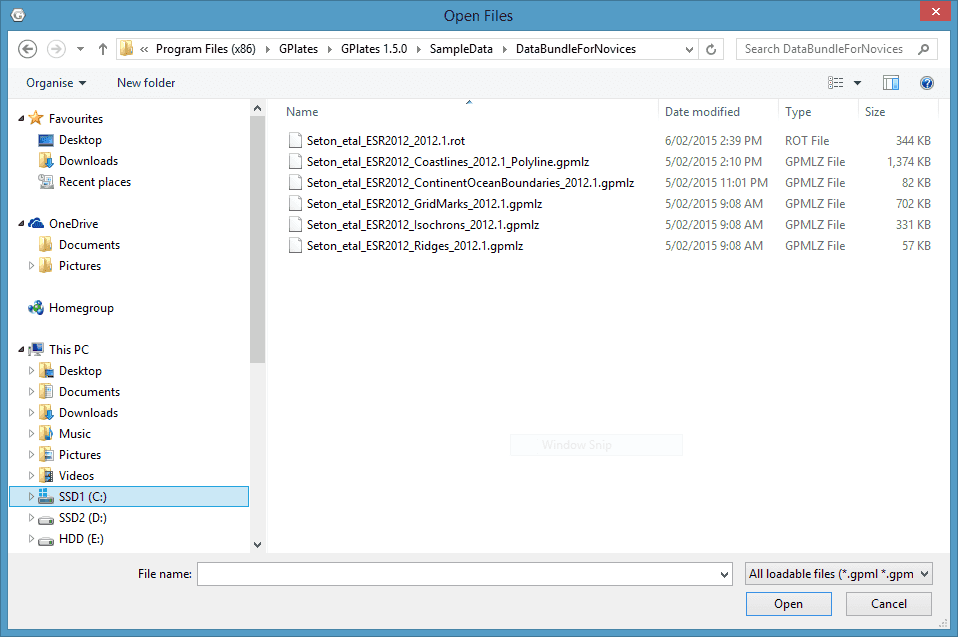This screenshot has height=637, width=958.
Task: Expand the SSD1 (C:) drive tree
Action: [x=31, y=497]
